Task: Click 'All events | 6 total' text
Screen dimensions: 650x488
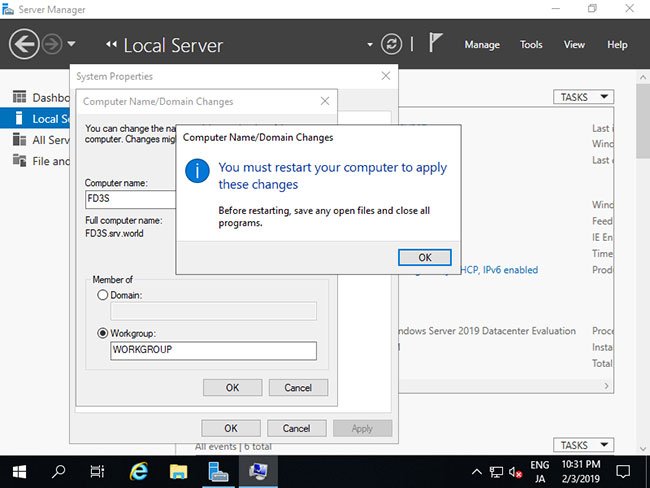Action: 233,447
